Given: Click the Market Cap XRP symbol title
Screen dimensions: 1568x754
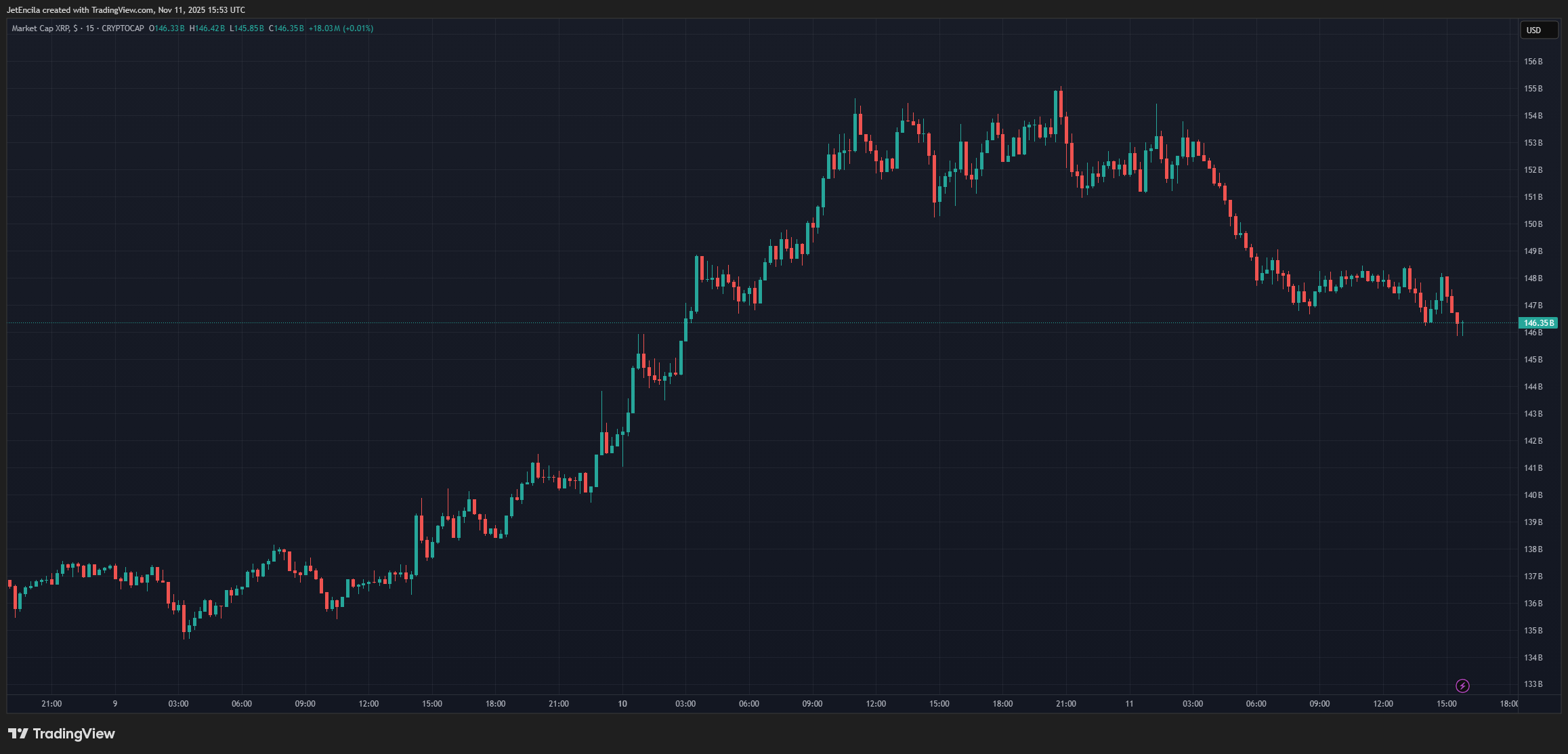Looking at the screenshot, I should coord(41,28).
